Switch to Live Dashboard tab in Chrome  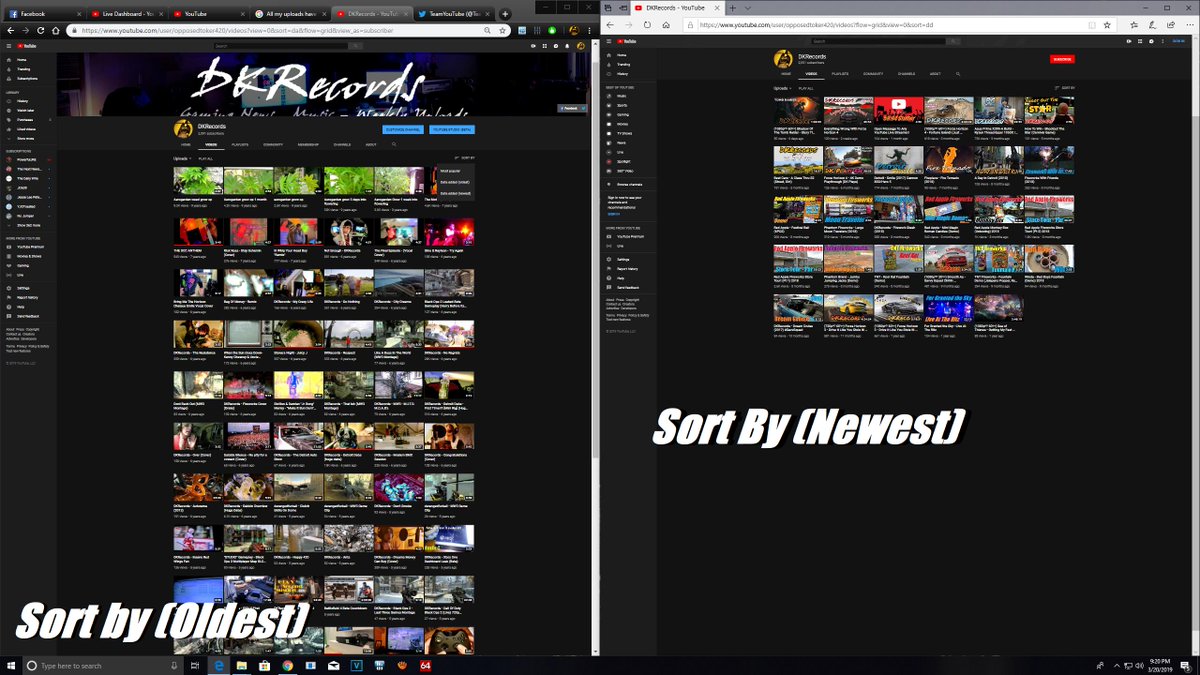coord(125,14)
